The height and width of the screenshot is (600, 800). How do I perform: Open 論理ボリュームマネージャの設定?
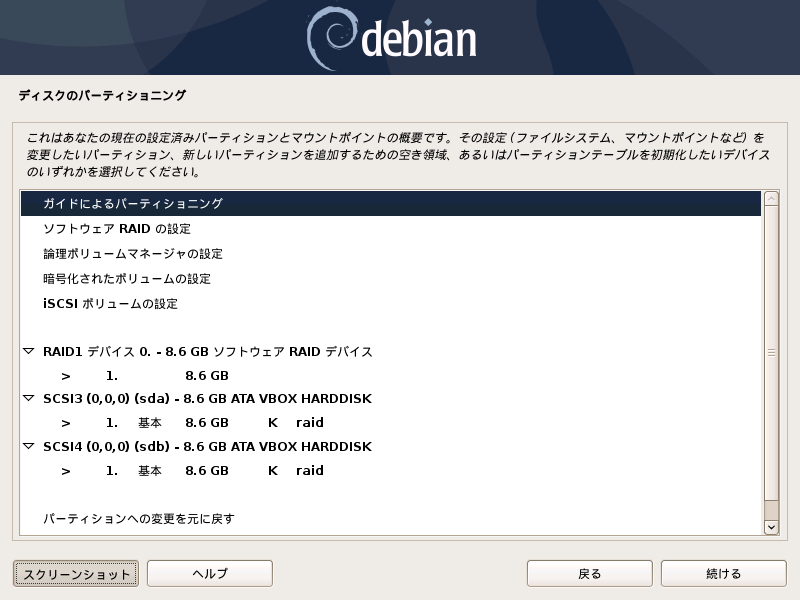tap(391, 254)
